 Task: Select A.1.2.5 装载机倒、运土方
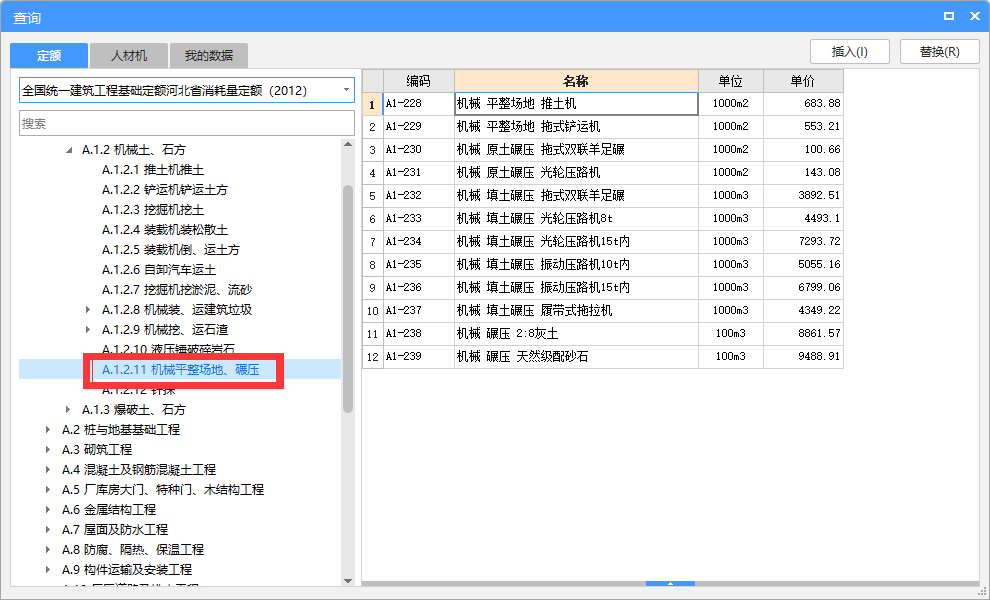(170, 249)
